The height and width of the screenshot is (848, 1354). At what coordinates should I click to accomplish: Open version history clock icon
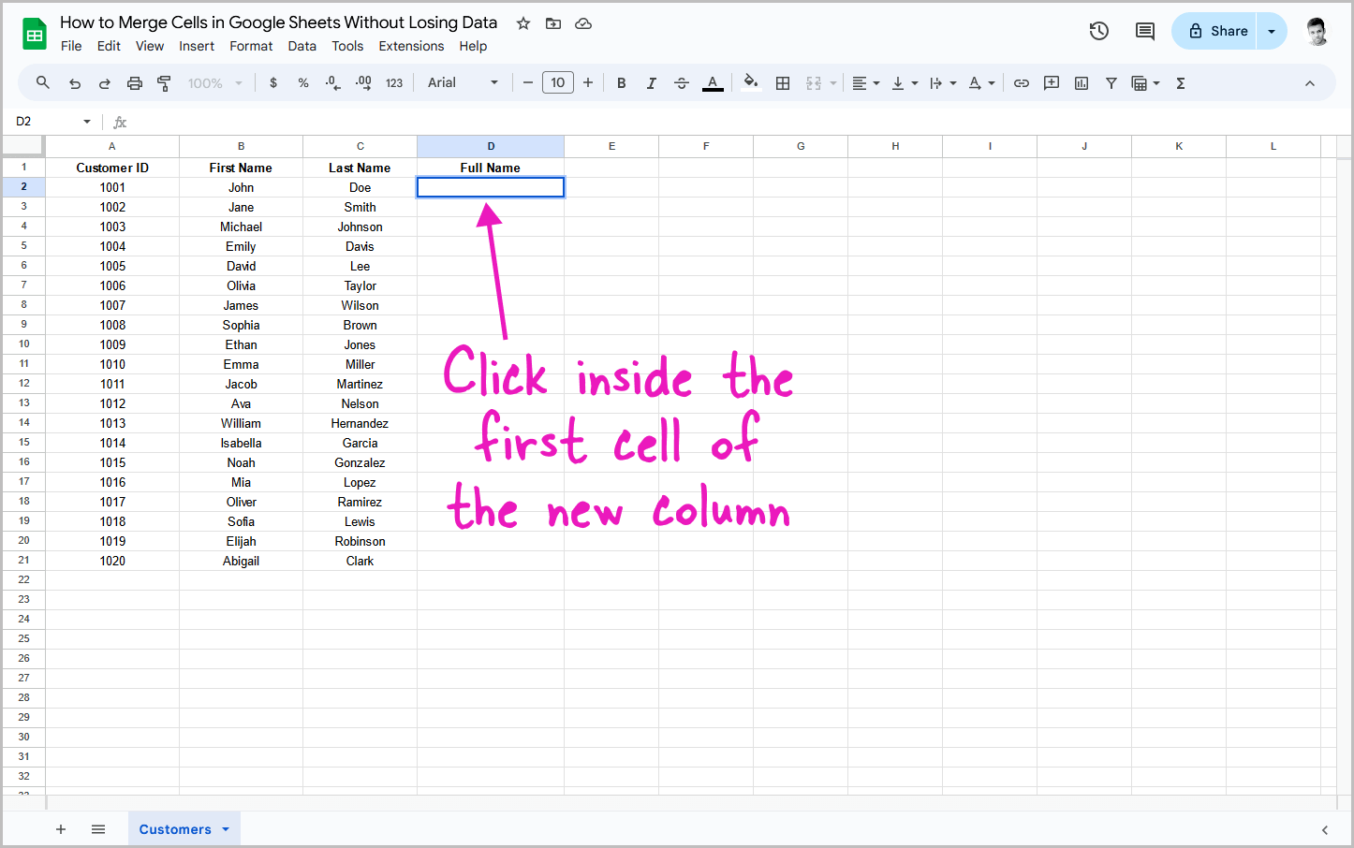(1099, 31)
